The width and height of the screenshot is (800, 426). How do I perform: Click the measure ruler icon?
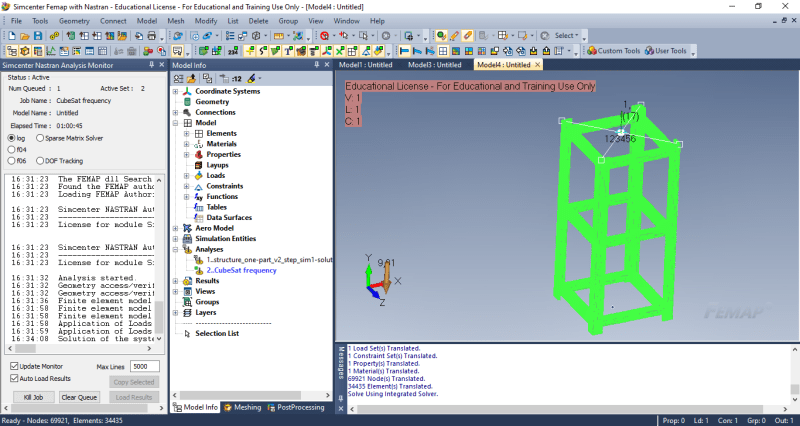[x=279, y=36]
